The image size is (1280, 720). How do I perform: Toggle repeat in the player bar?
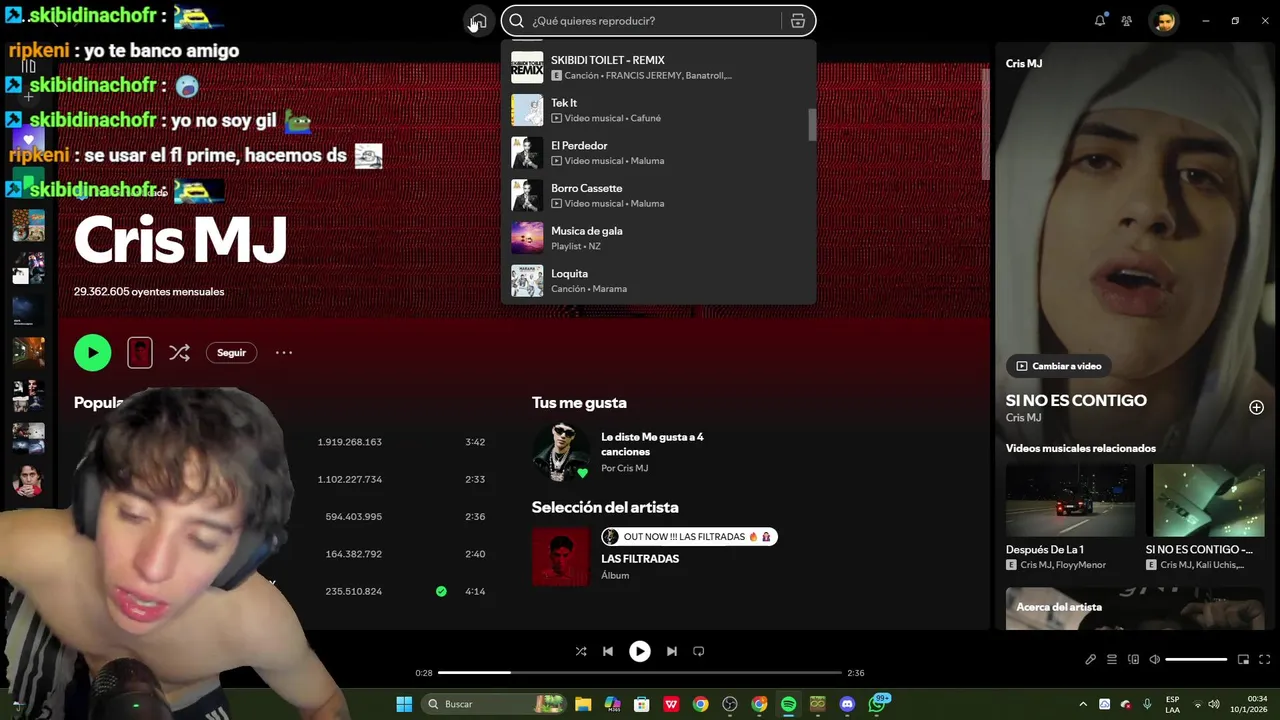pos(699,651)
